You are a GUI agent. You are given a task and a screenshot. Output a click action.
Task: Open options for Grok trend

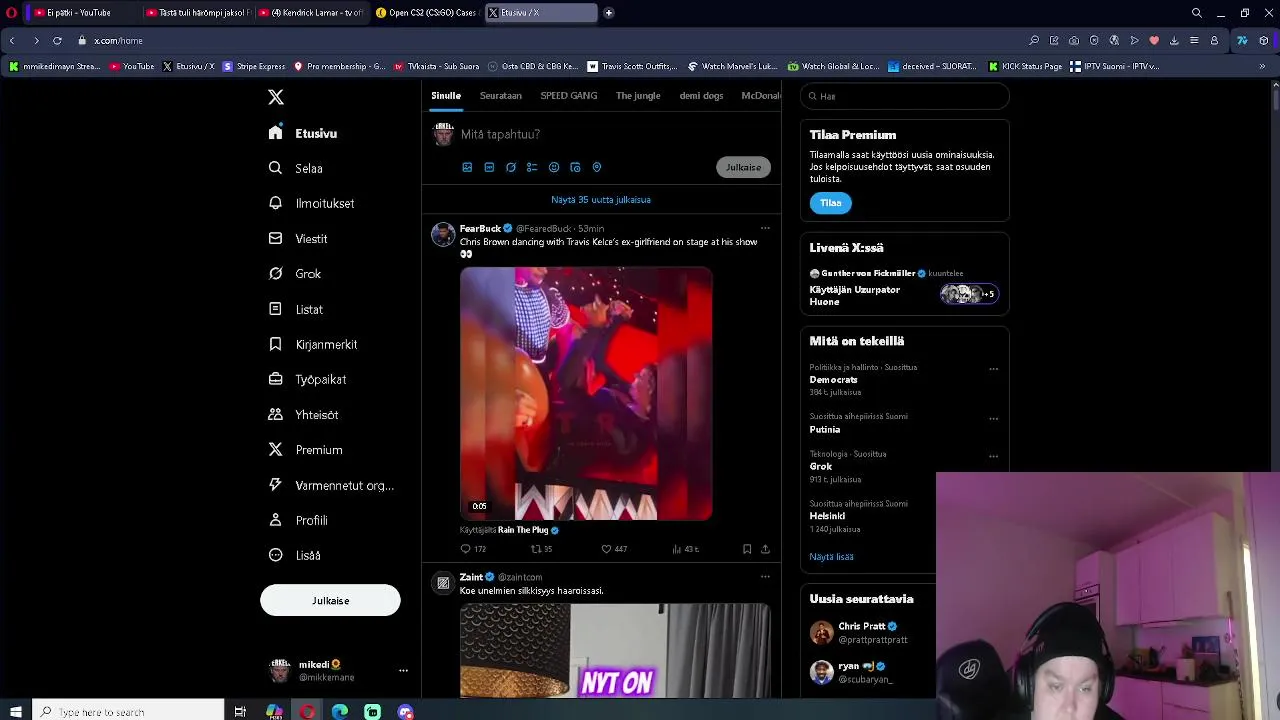[x=993, y=456]
